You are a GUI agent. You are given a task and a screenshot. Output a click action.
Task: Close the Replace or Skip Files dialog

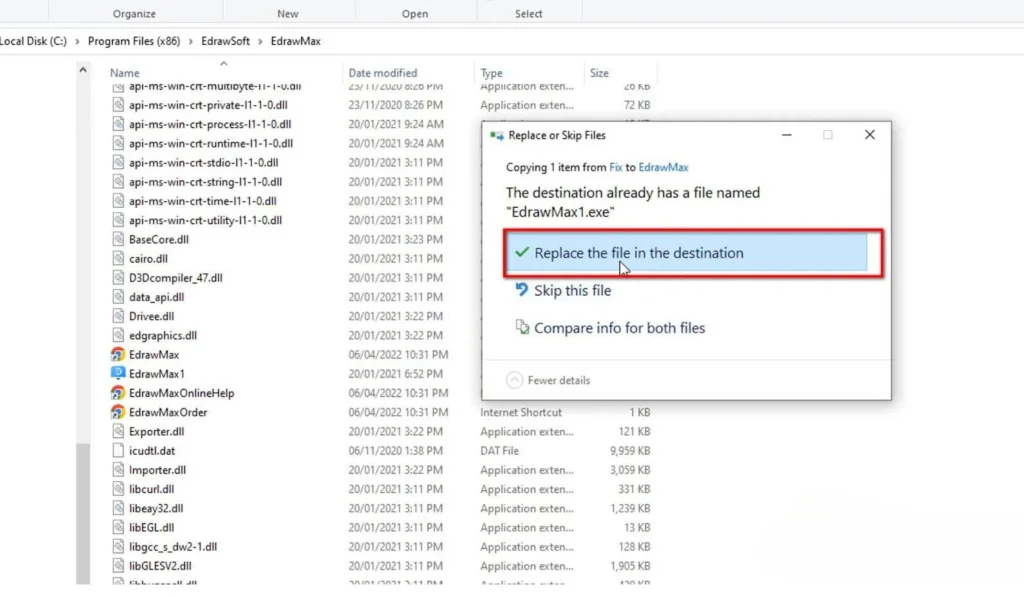869,135
